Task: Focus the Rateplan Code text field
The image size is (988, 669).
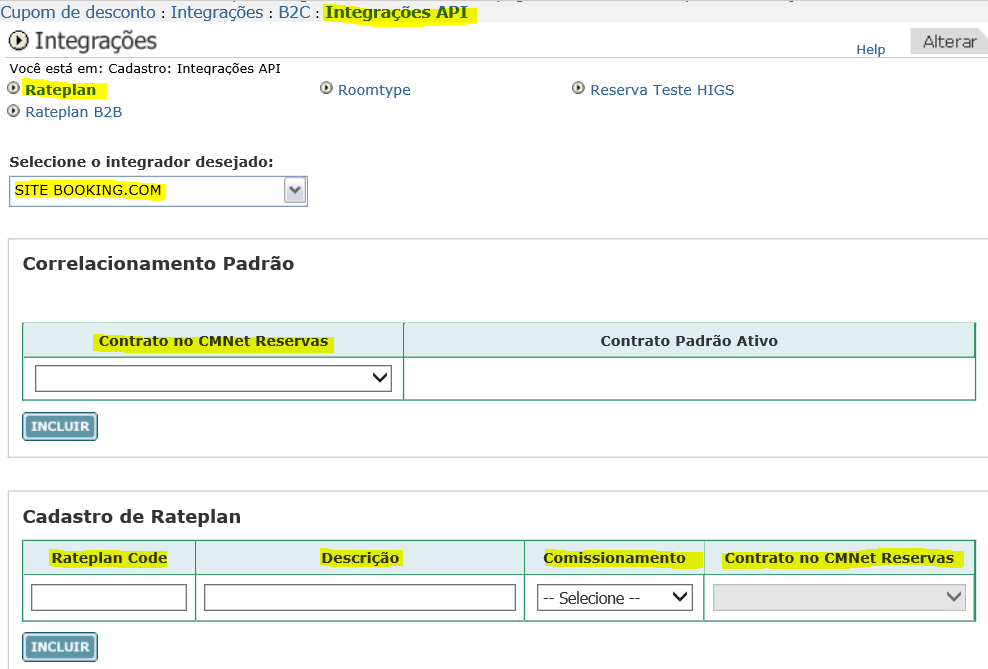Action: tap(109, 598)
